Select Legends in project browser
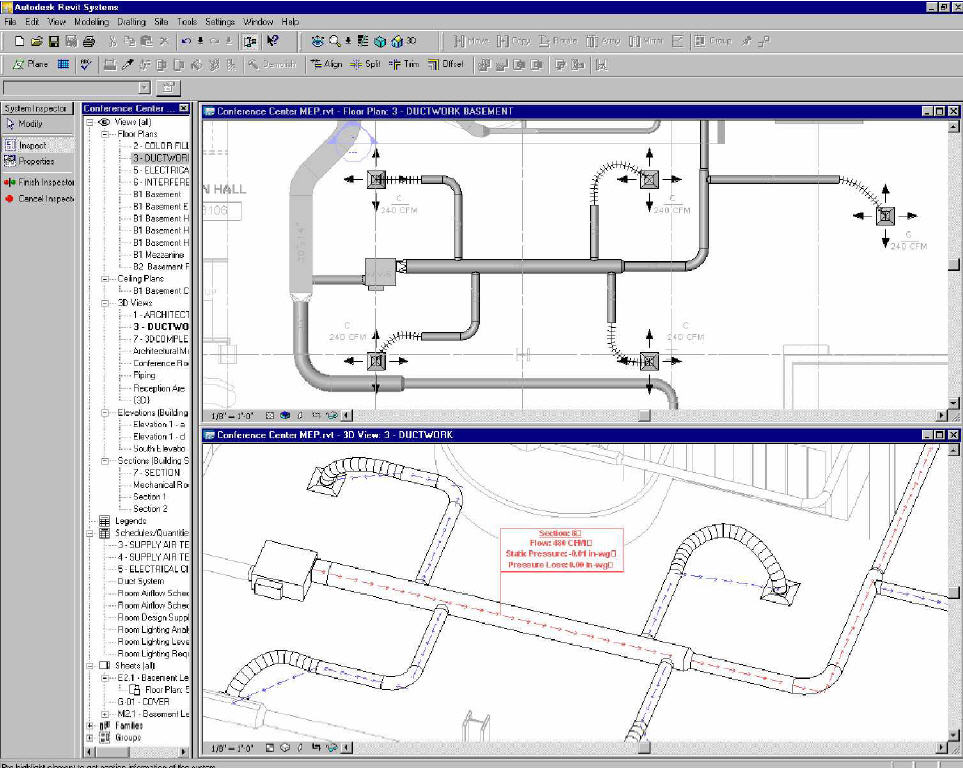The width and height of the screenshot is (963, 768). point(130,521)
